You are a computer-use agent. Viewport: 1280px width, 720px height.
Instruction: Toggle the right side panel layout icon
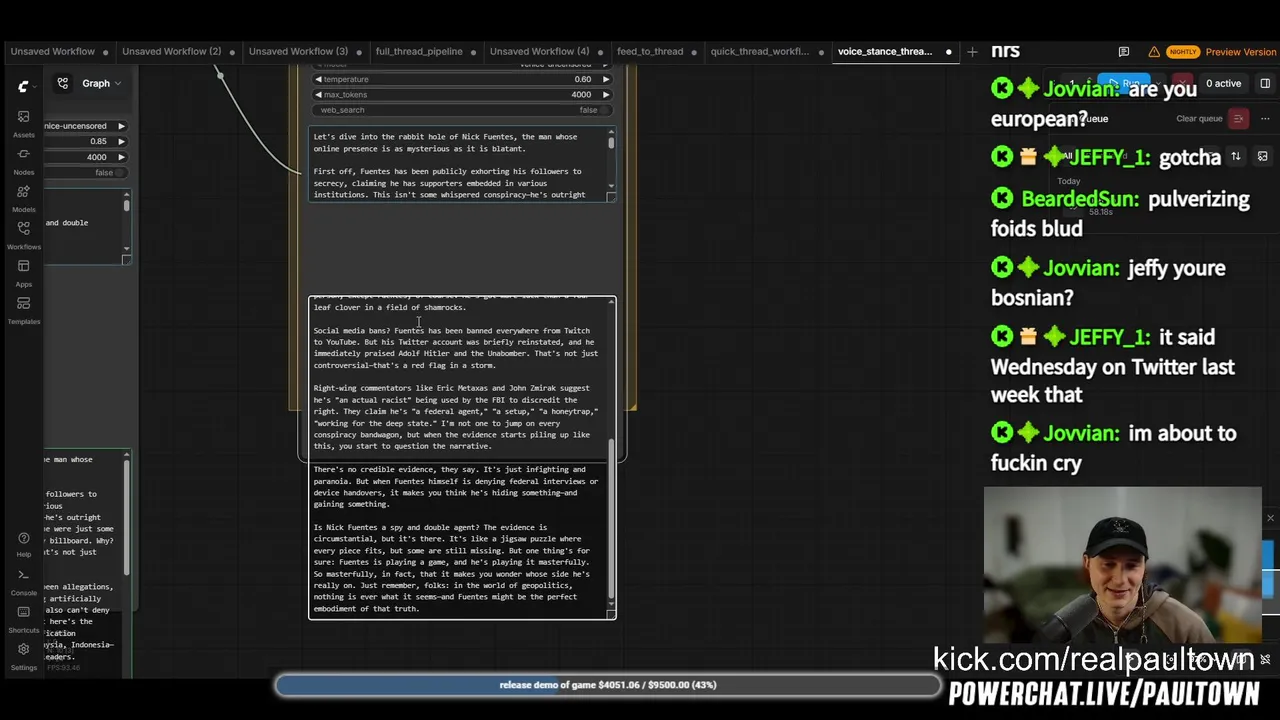tap(1265, 84)
